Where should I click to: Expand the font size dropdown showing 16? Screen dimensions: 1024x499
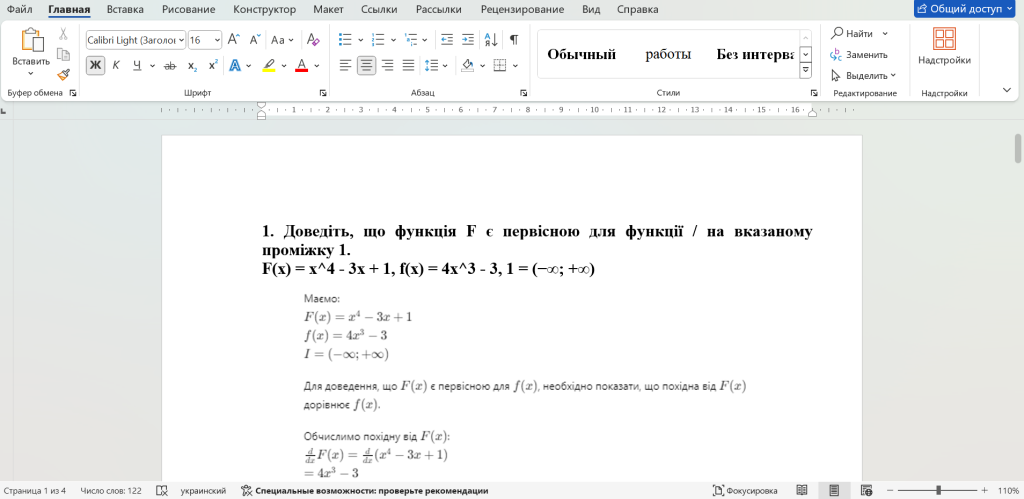pyautogui.click(x=216, y=40)
